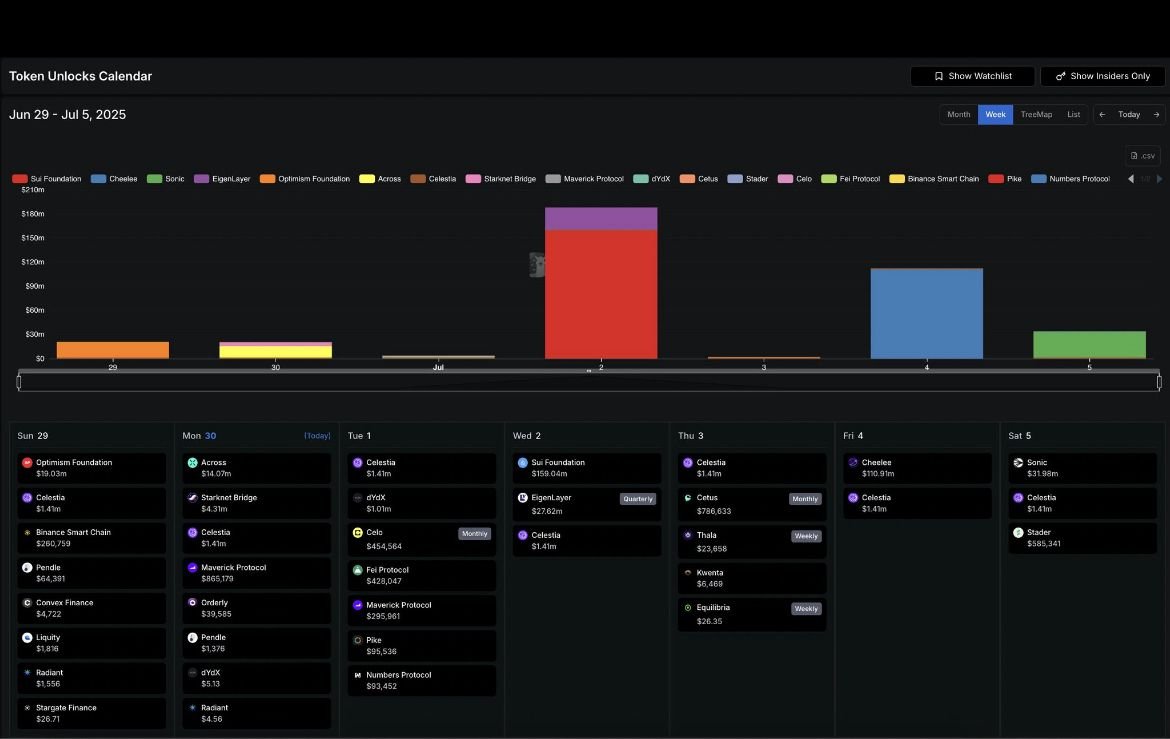The width and height of the screenshot is (1170, 739).
Task: Toggle Sui Foundation legend swatch
Action: click(20, 179)
